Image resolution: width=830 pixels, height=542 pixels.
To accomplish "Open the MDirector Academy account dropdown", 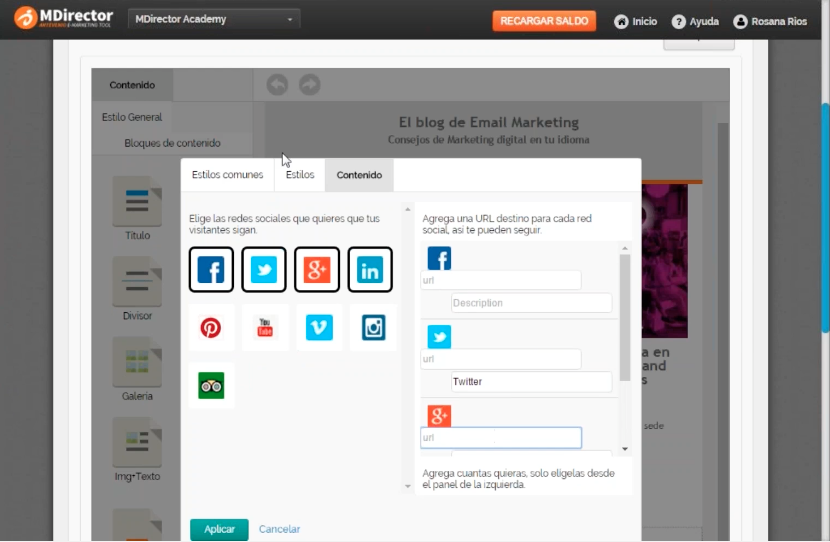I will click(x=214, y=19).
